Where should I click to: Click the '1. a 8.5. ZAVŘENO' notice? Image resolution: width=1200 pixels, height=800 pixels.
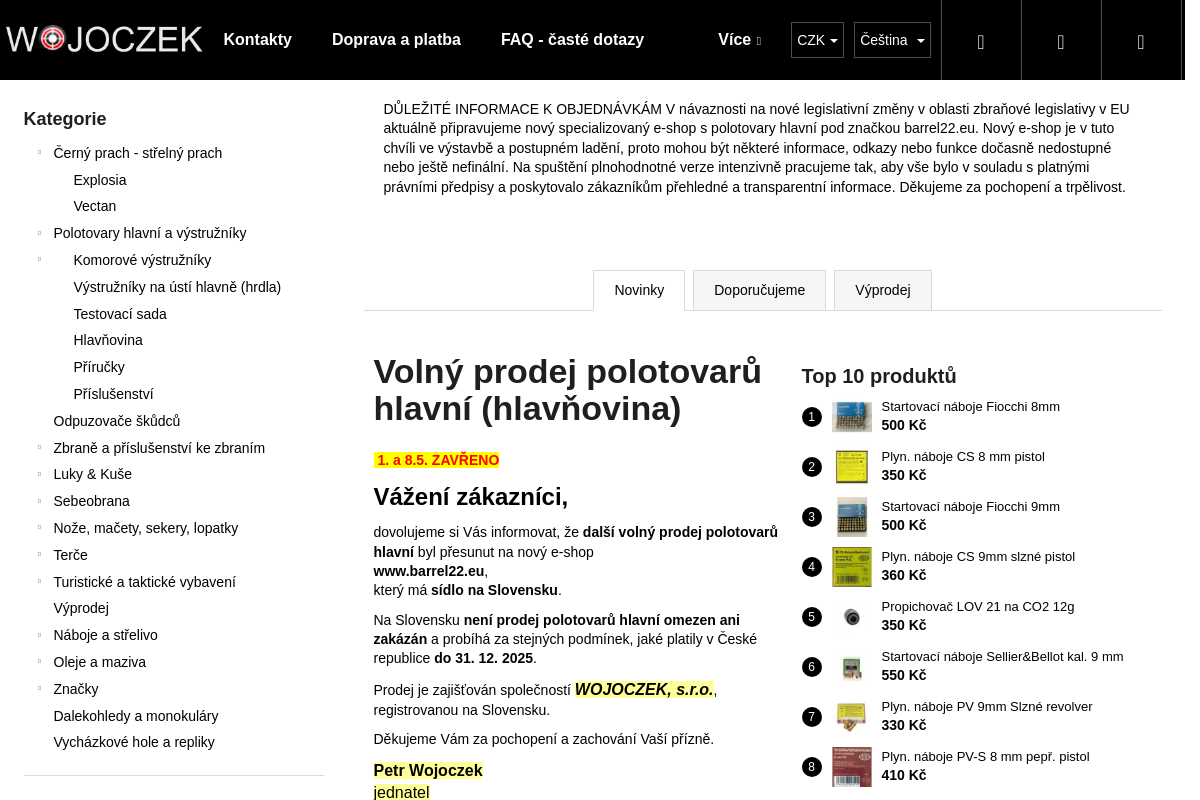pyautogui.click(x=437, y=460)
